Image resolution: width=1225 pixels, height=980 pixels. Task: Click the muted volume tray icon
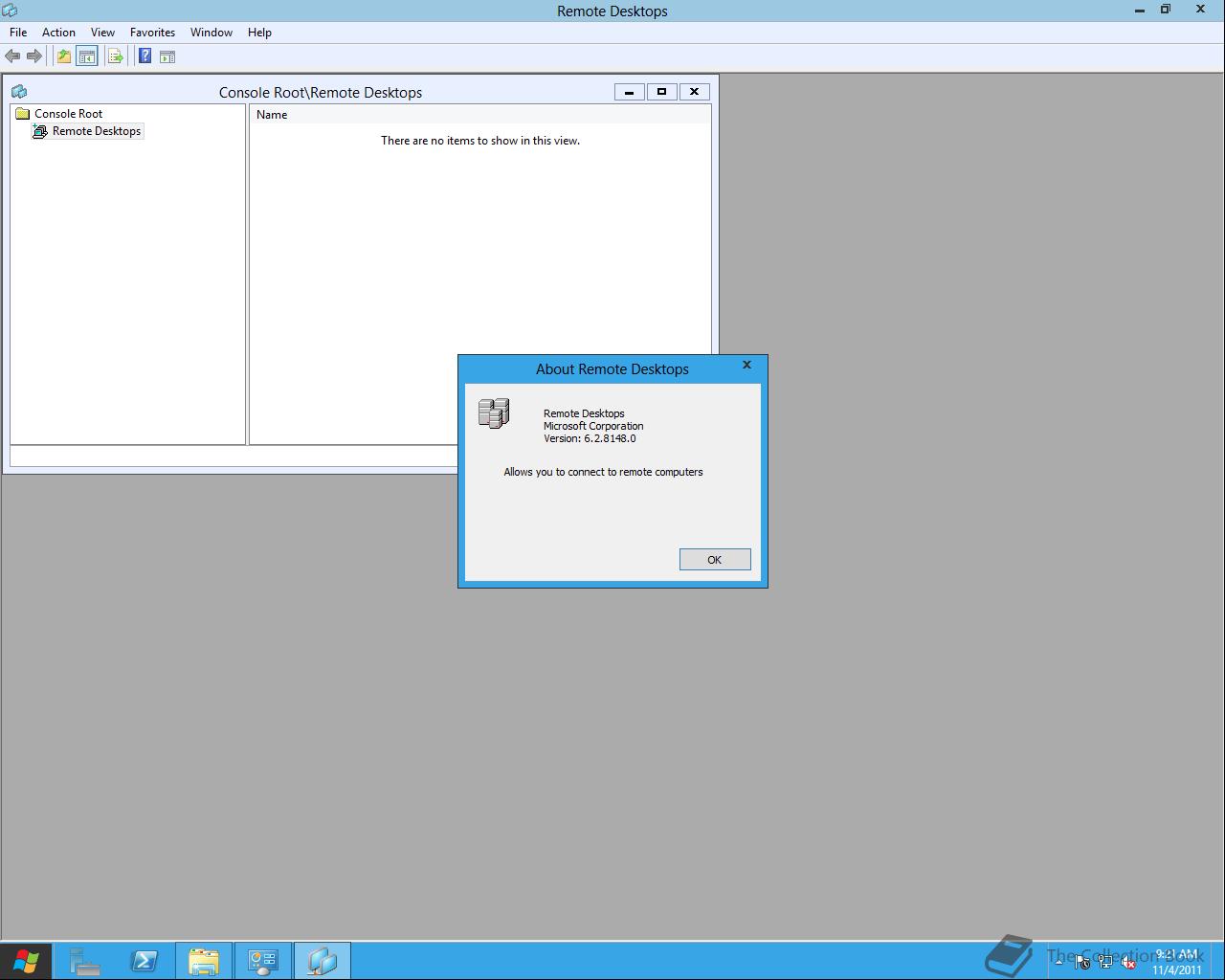pos(1128,963)
